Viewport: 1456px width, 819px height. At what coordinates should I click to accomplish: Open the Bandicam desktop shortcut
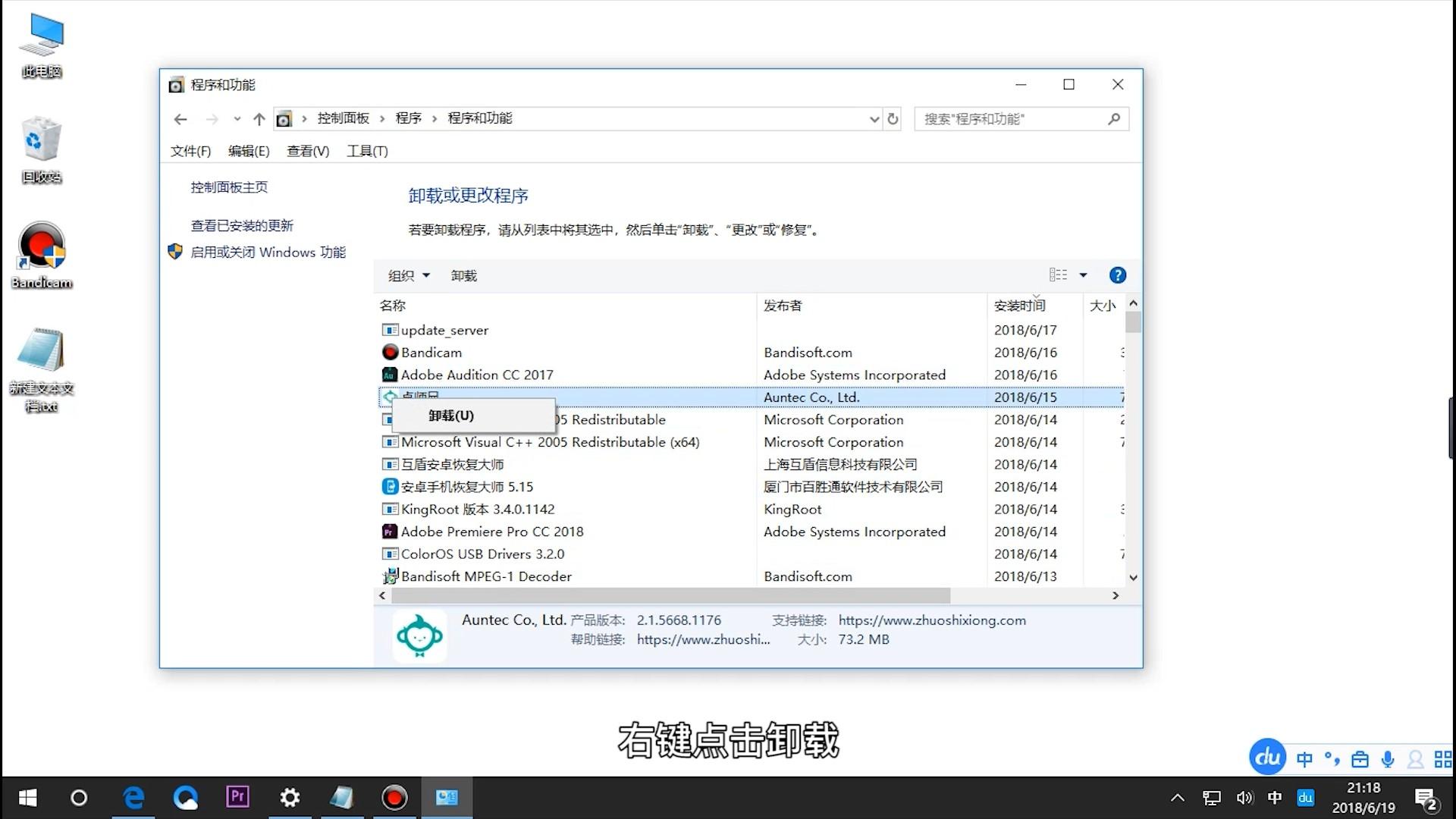click(x=42, y=256)
